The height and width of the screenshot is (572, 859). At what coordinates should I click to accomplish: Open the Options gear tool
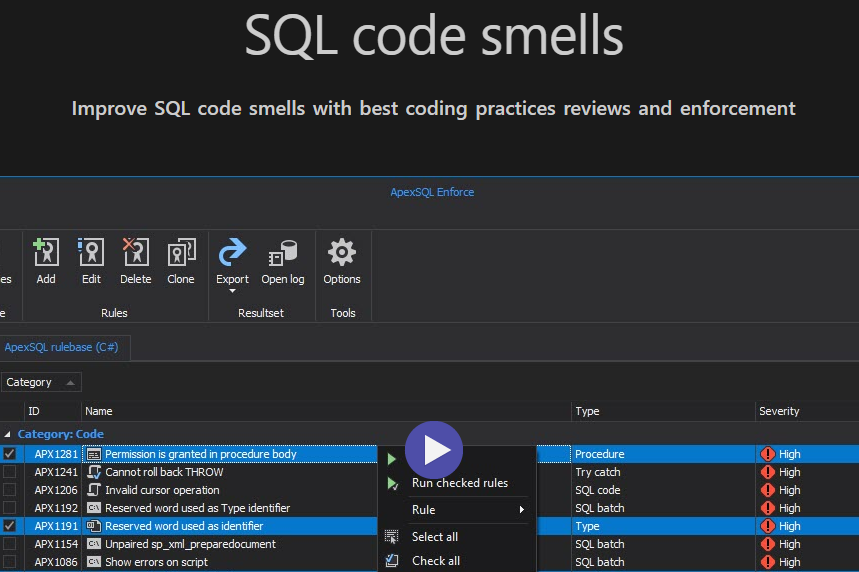tap(342, 253)
